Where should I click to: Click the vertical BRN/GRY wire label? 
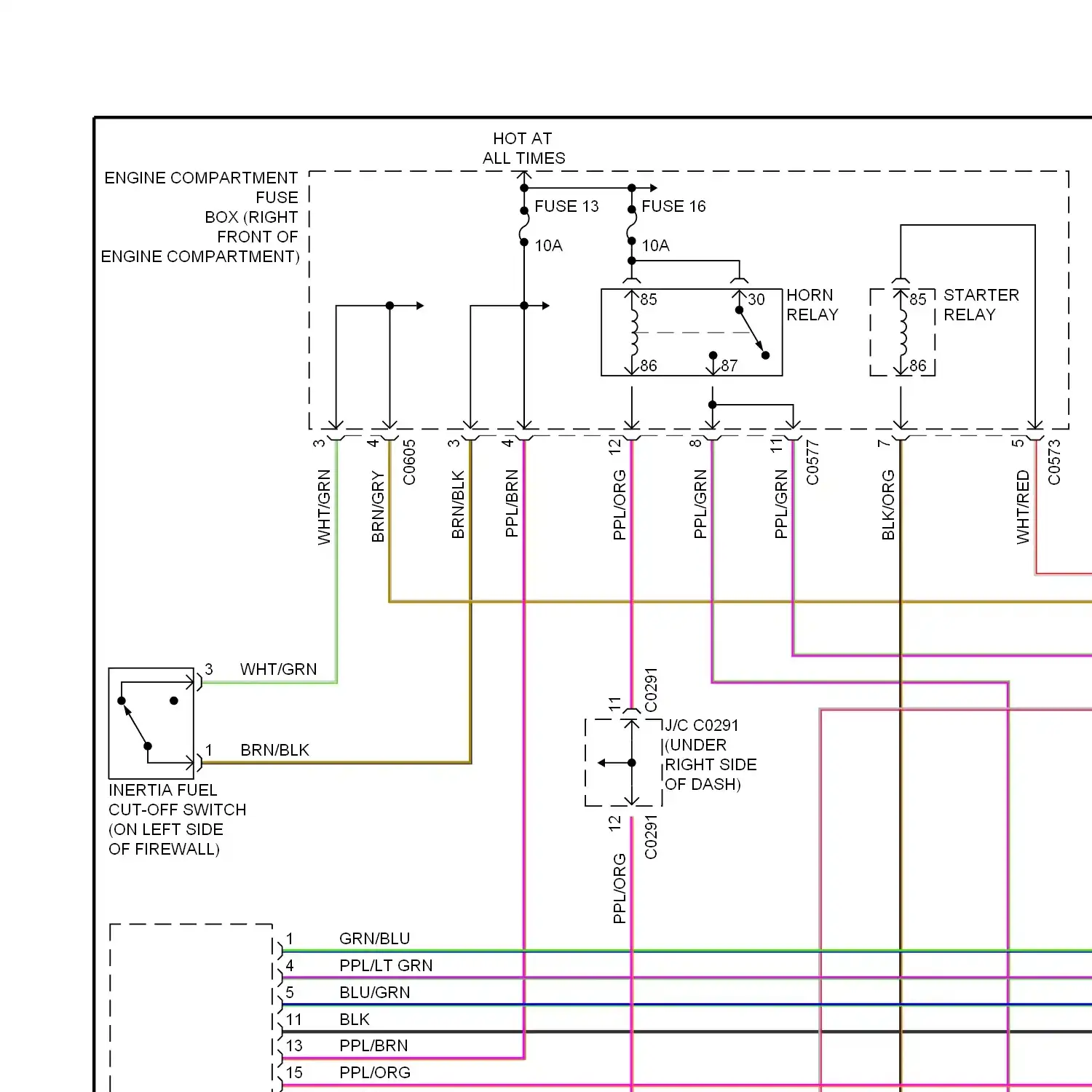pyautogui.click(x=378, y=507)
